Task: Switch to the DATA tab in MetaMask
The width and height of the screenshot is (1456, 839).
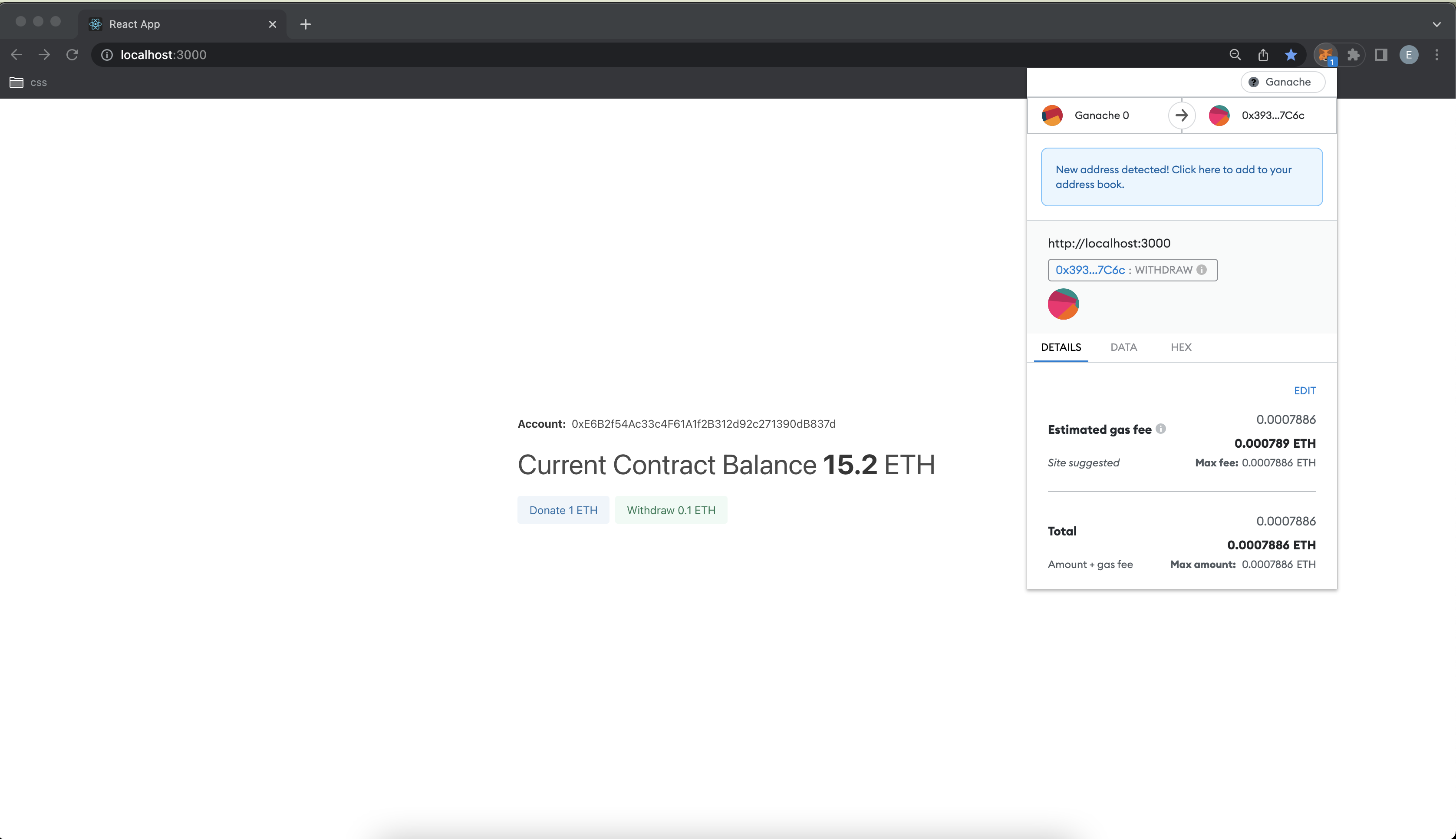Action: click(1123, 347)
